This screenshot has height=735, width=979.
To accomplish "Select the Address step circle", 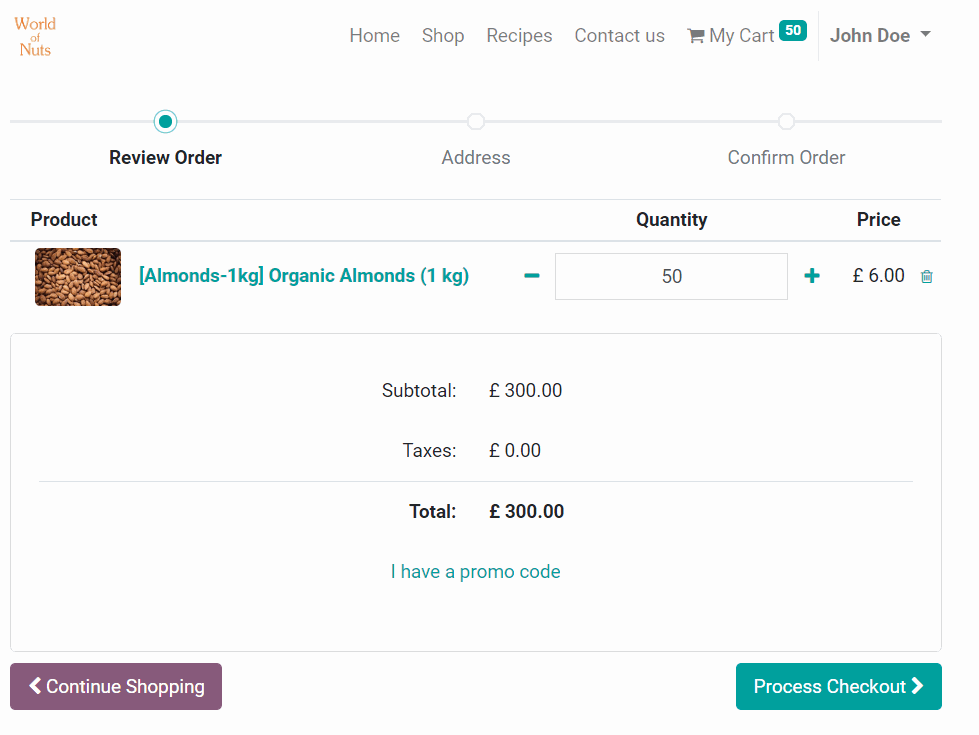I will pyautogui.click(x=476, y=122).
